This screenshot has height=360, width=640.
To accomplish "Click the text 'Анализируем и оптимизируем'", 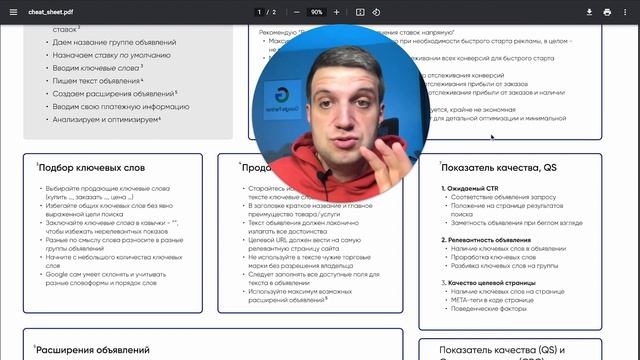I will coord(105,120).
